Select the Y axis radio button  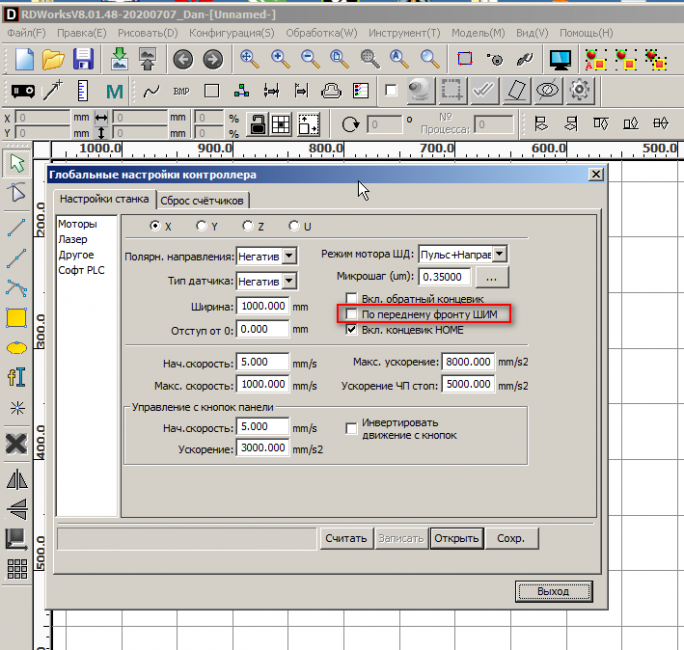(x=201, y=226)
